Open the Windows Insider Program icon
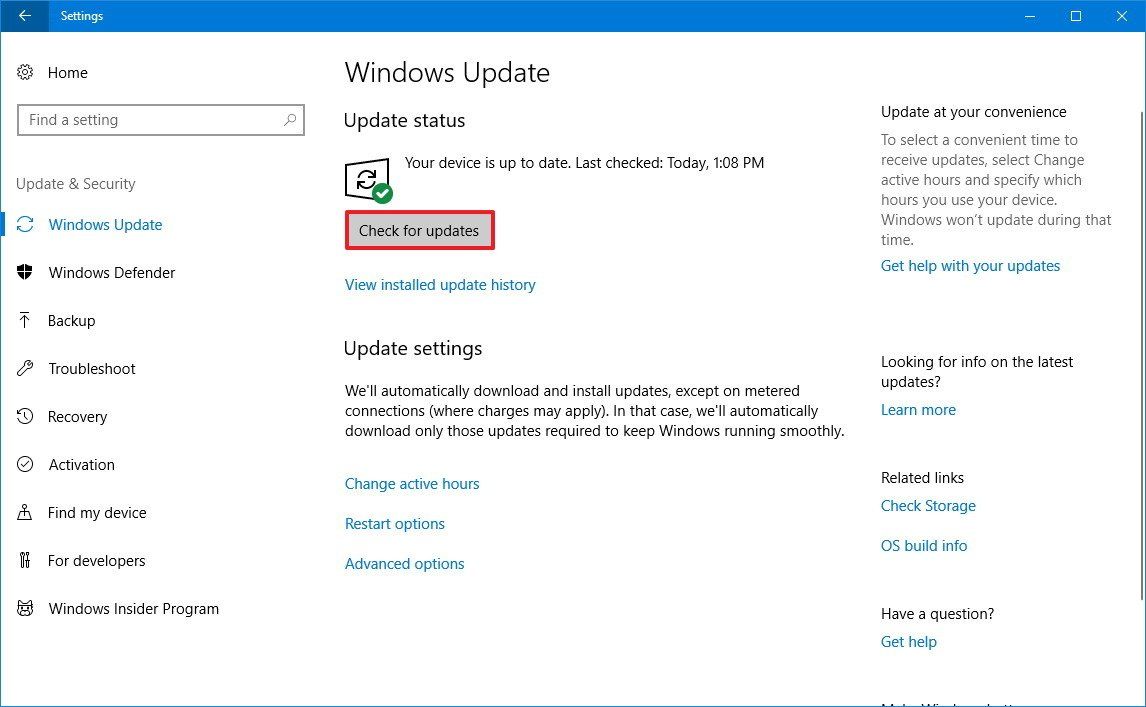 point(25,608)
